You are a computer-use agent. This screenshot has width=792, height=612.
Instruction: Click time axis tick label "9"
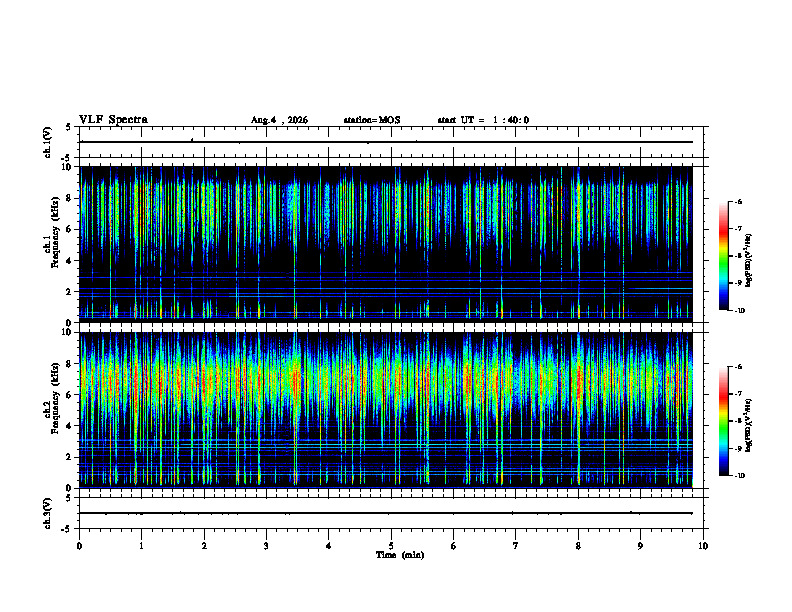tap(640, 546)
